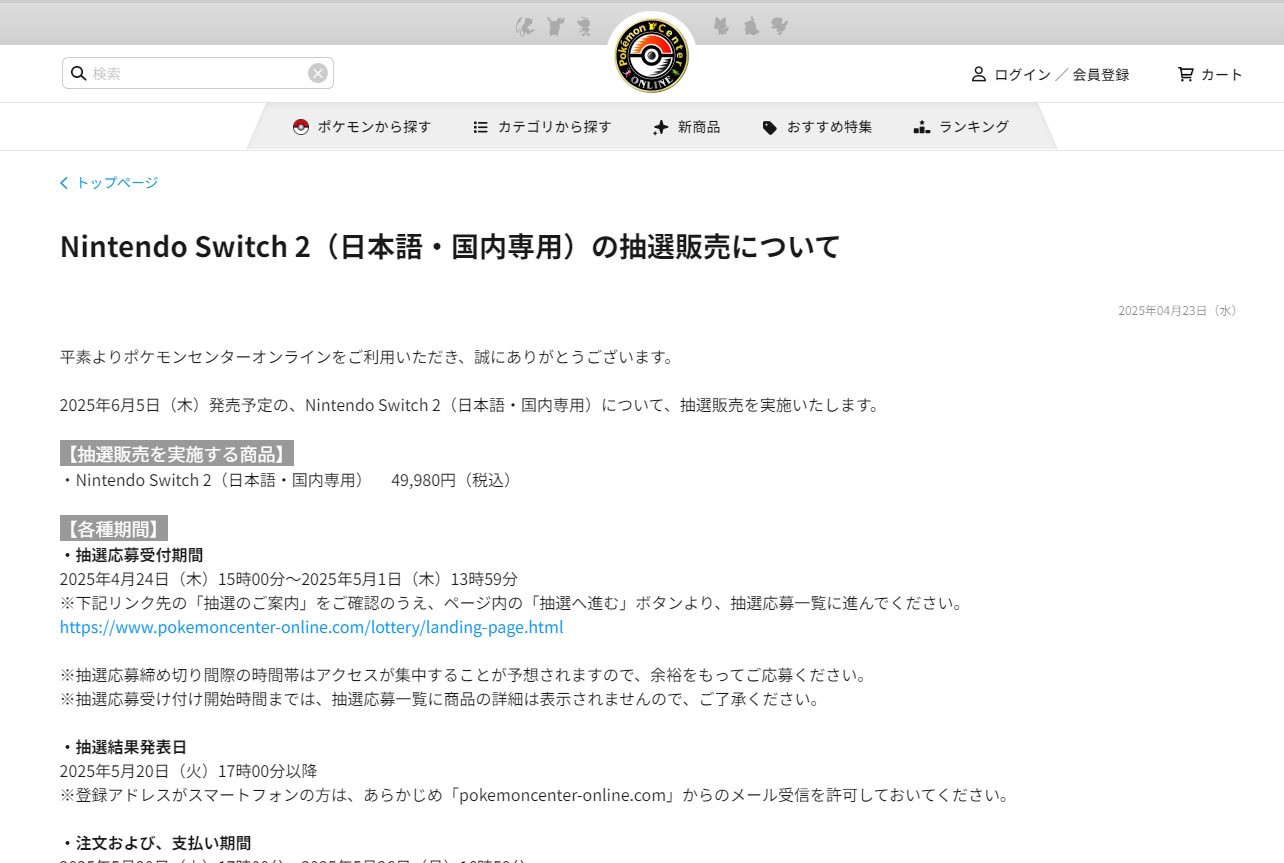Image resolution: width=1284 pixels, height=863 pixels.
Task: Open ポケモンから探す menu
Action: [x=374, y=127]
